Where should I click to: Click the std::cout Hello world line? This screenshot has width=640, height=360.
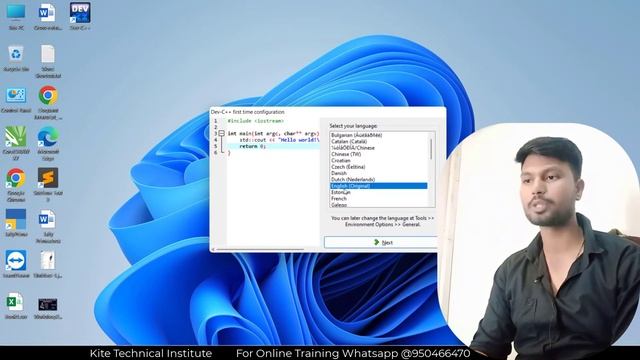coord(279,140)
